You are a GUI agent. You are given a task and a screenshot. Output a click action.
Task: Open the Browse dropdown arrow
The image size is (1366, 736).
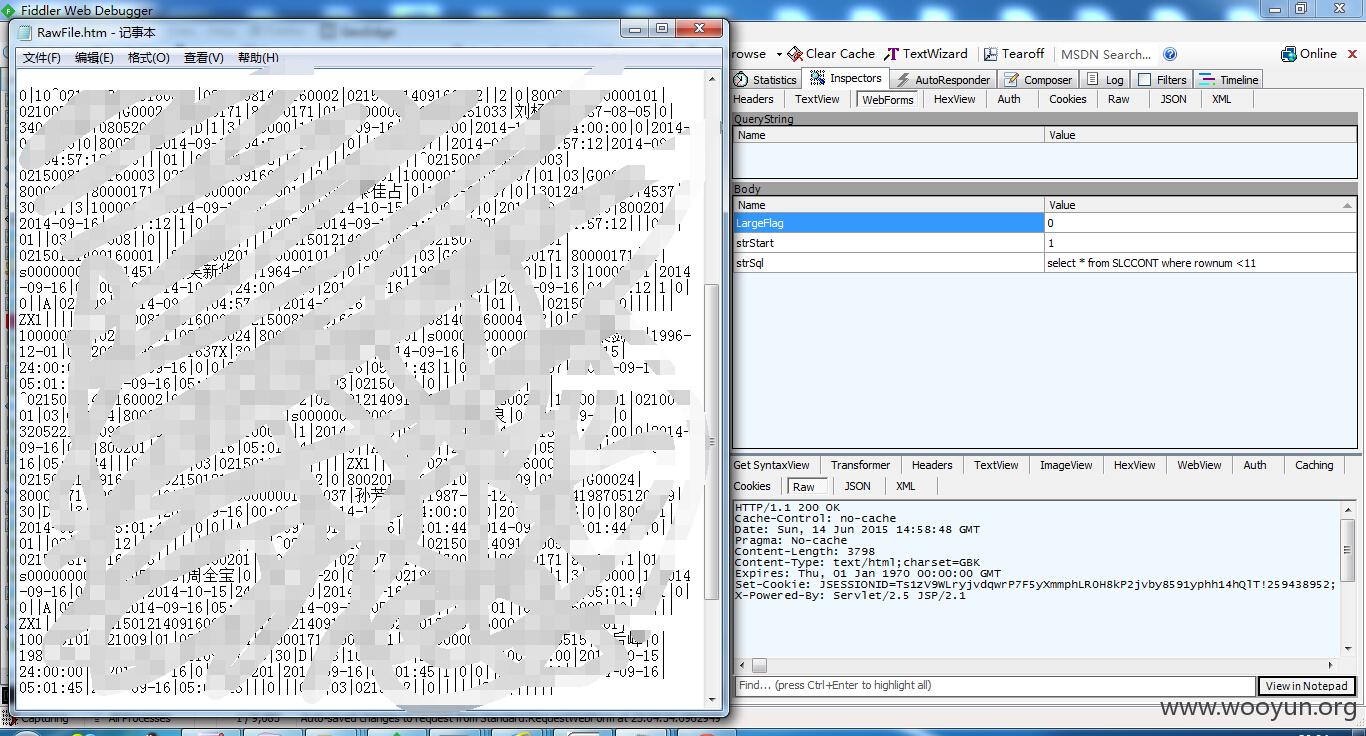tap(779, 54)
